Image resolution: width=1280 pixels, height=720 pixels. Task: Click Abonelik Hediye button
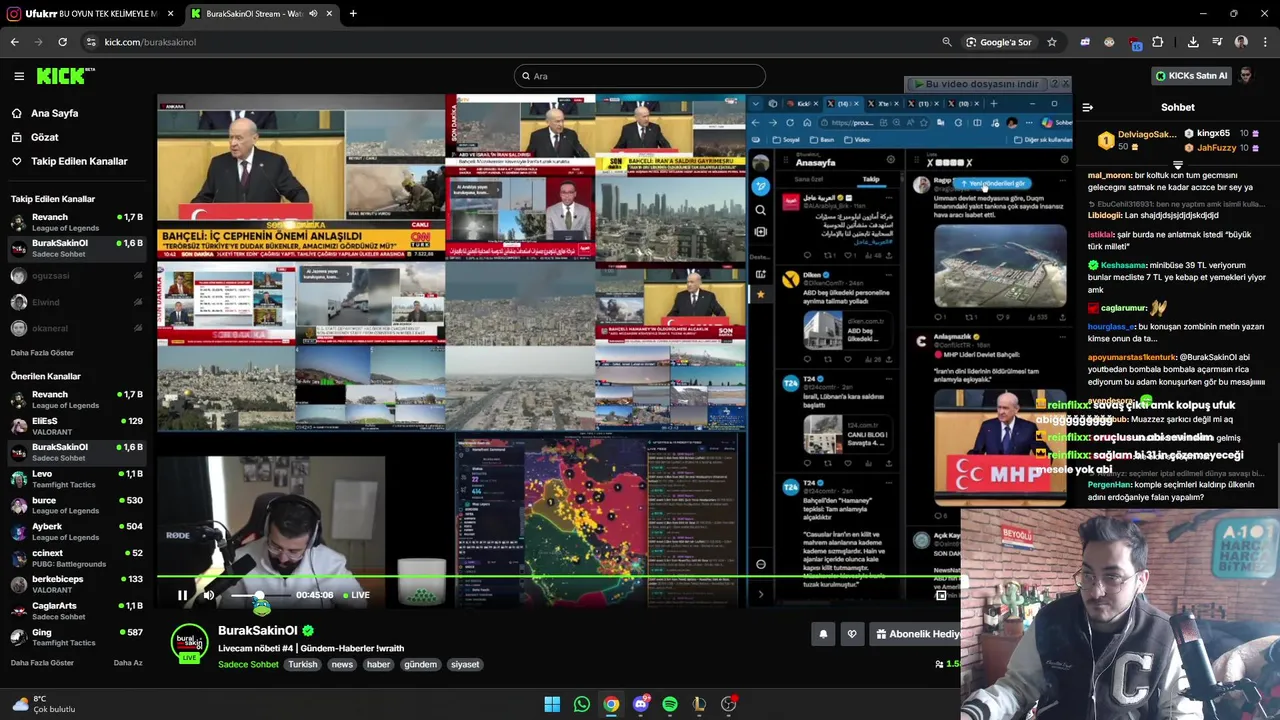coord(916,634)
